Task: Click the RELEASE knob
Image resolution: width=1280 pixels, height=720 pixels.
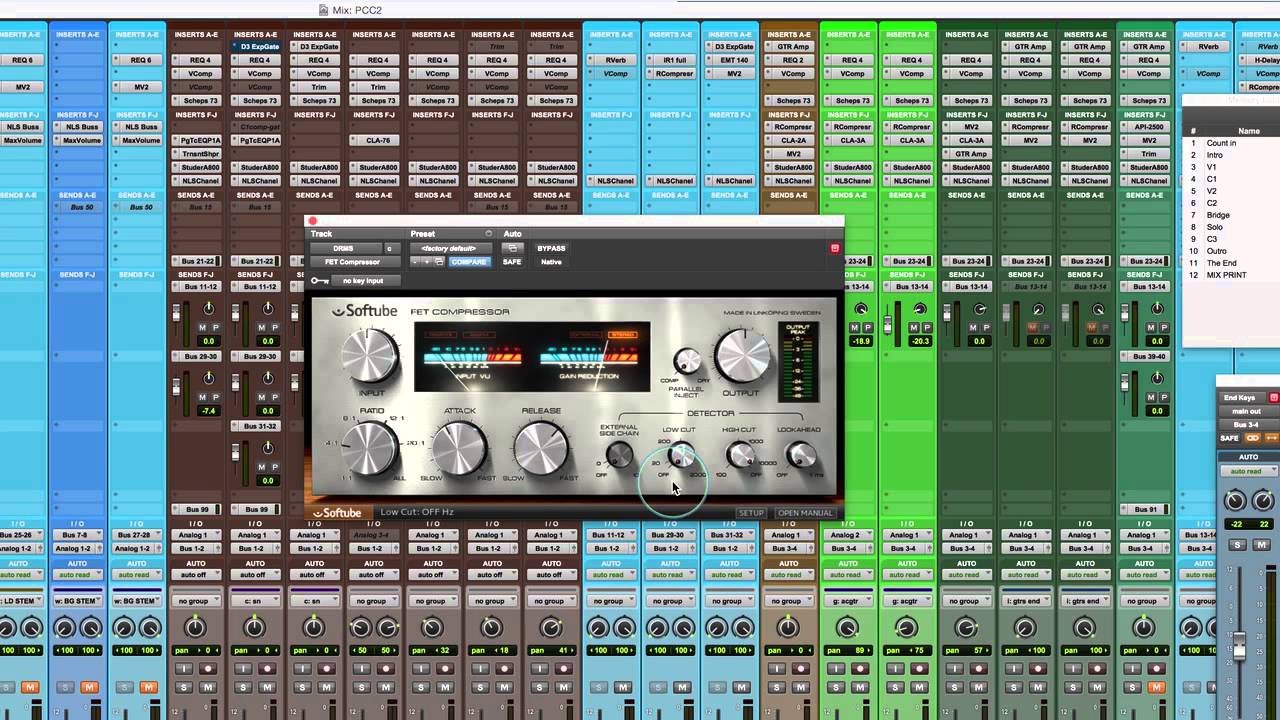Action: 541,448
